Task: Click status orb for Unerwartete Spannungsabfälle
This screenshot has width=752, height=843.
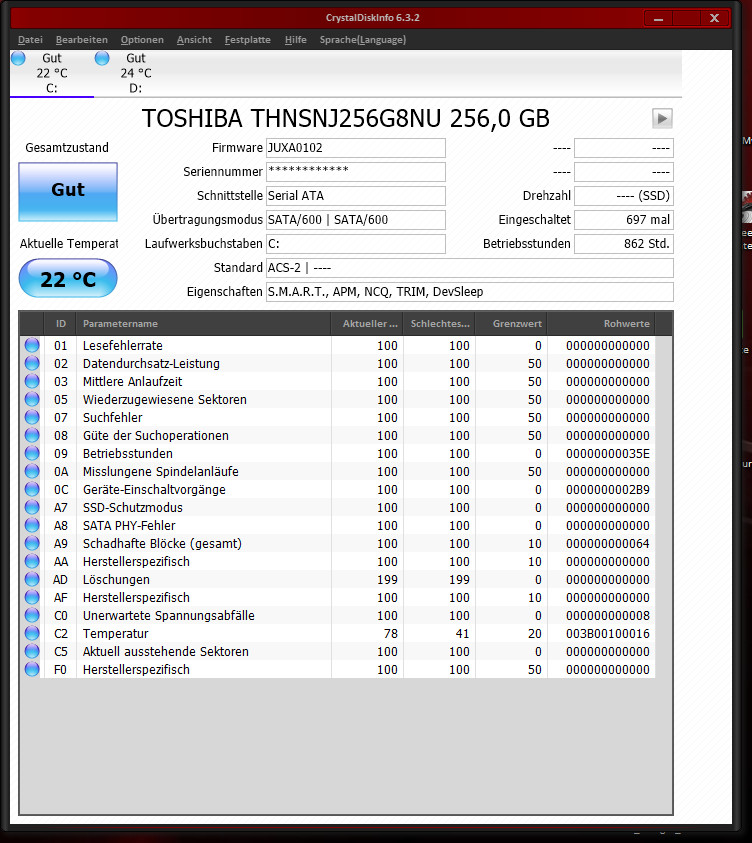Action: pyautogui.click(x=32, y=616)
